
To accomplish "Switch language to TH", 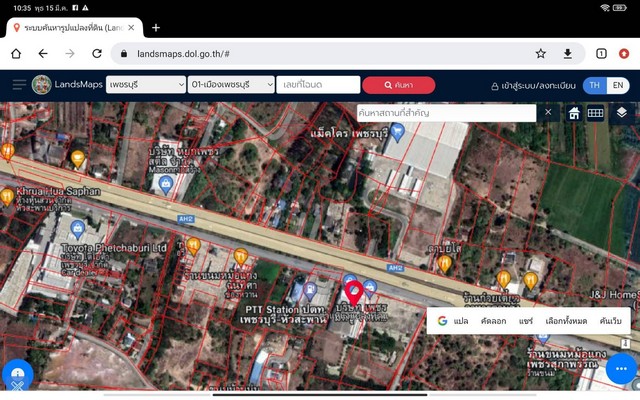I will (594, 85).
